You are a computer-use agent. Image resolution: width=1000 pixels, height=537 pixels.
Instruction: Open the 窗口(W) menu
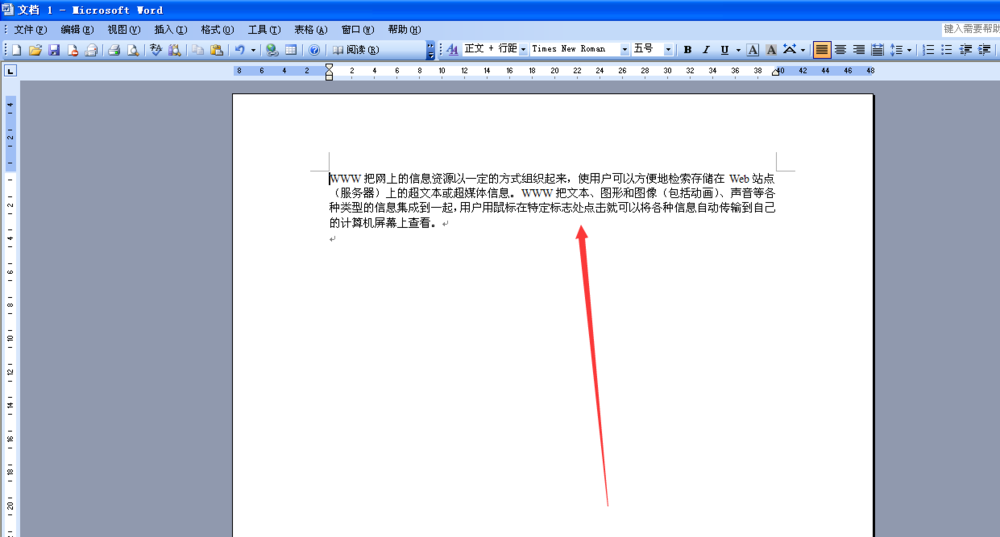357,29
